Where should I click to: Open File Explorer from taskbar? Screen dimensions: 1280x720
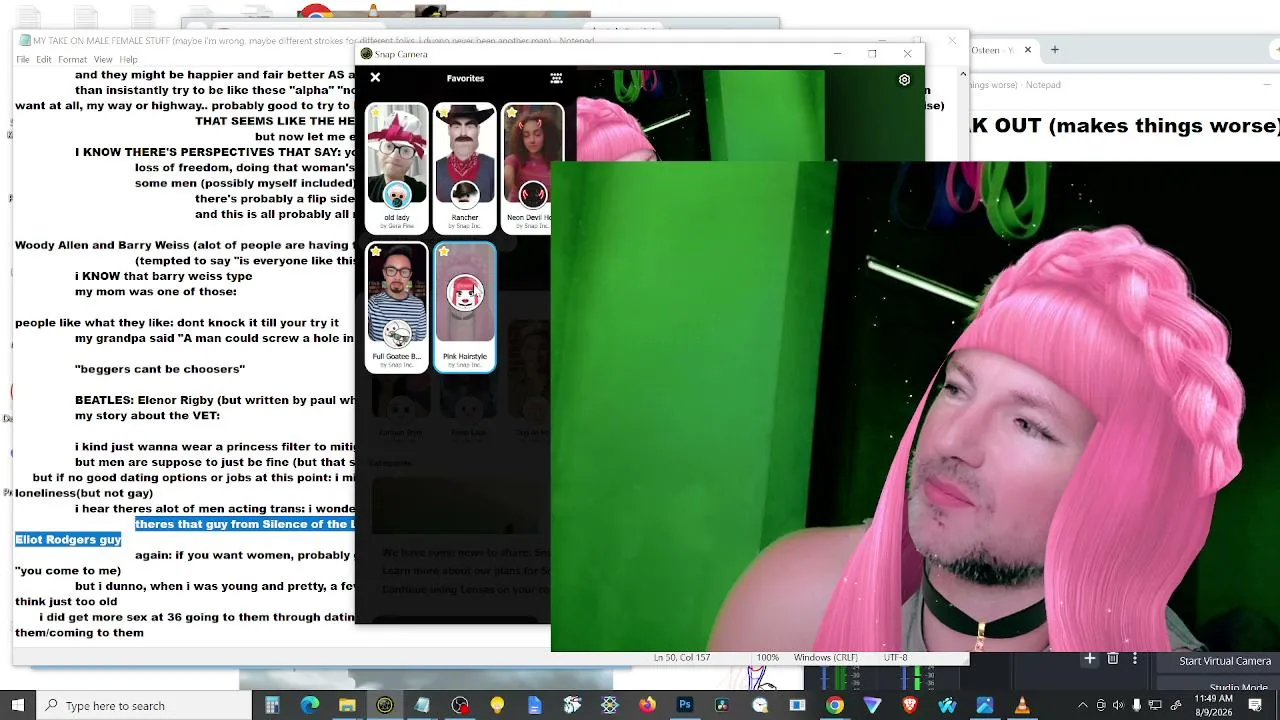click(347, 706)
